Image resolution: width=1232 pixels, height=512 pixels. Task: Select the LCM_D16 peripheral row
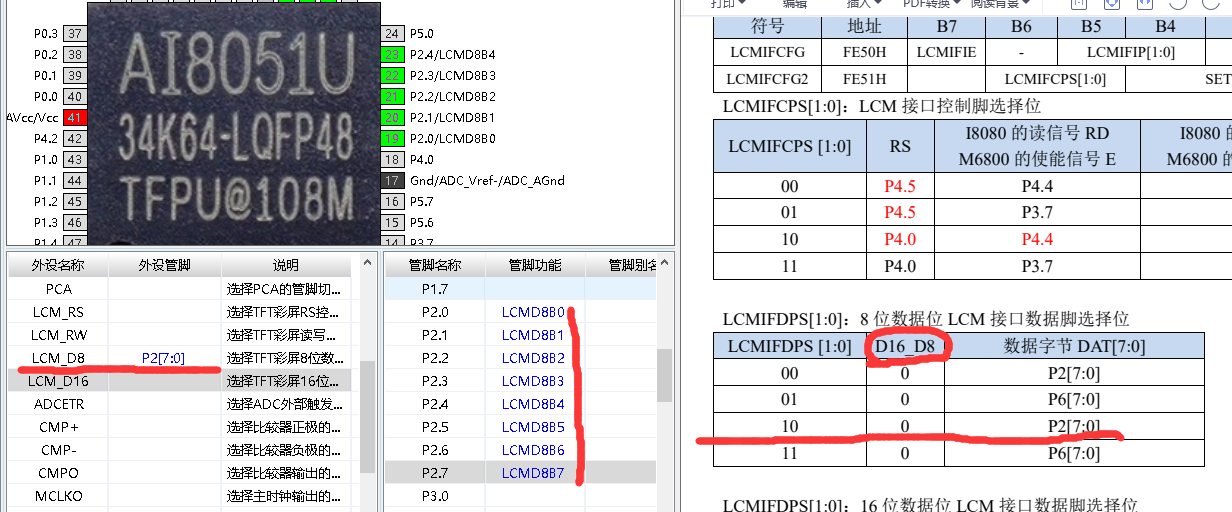pyautogui.click(x=58, y=381)
